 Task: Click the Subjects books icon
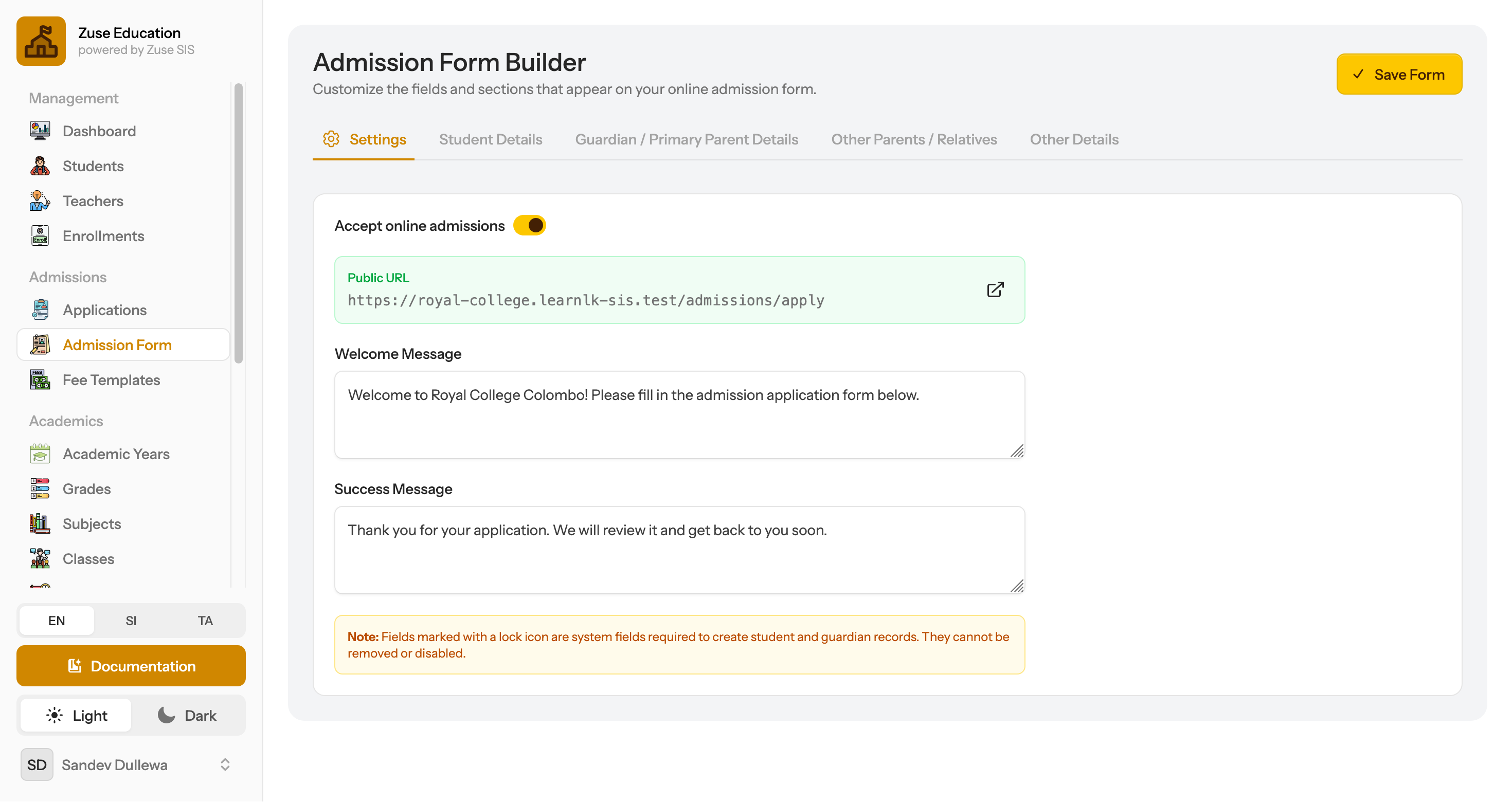tap(40, 524)
